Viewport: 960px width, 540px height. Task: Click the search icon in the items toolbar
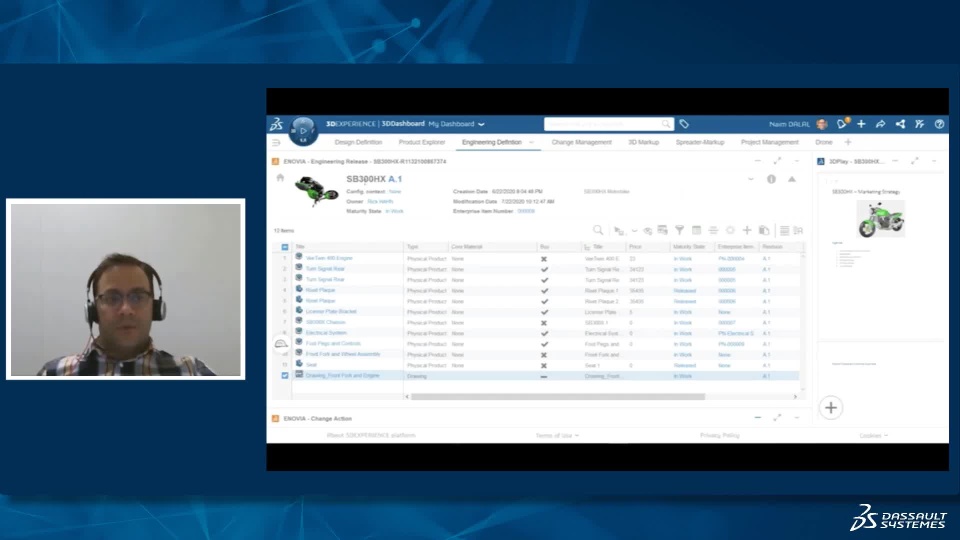pyautogui.click(x=598, y=230)
